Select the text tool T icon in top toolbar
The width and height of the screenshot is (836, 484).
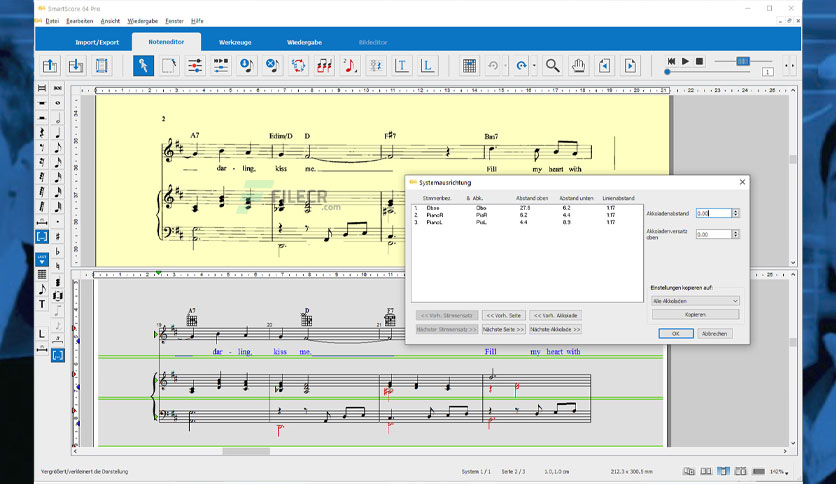click(x=401, y=66)
